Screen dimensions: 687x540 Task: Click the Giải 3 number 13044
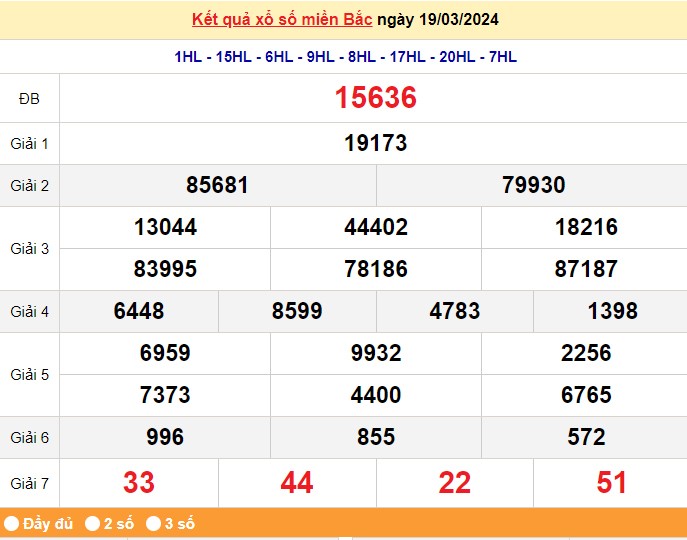[165, 227]
